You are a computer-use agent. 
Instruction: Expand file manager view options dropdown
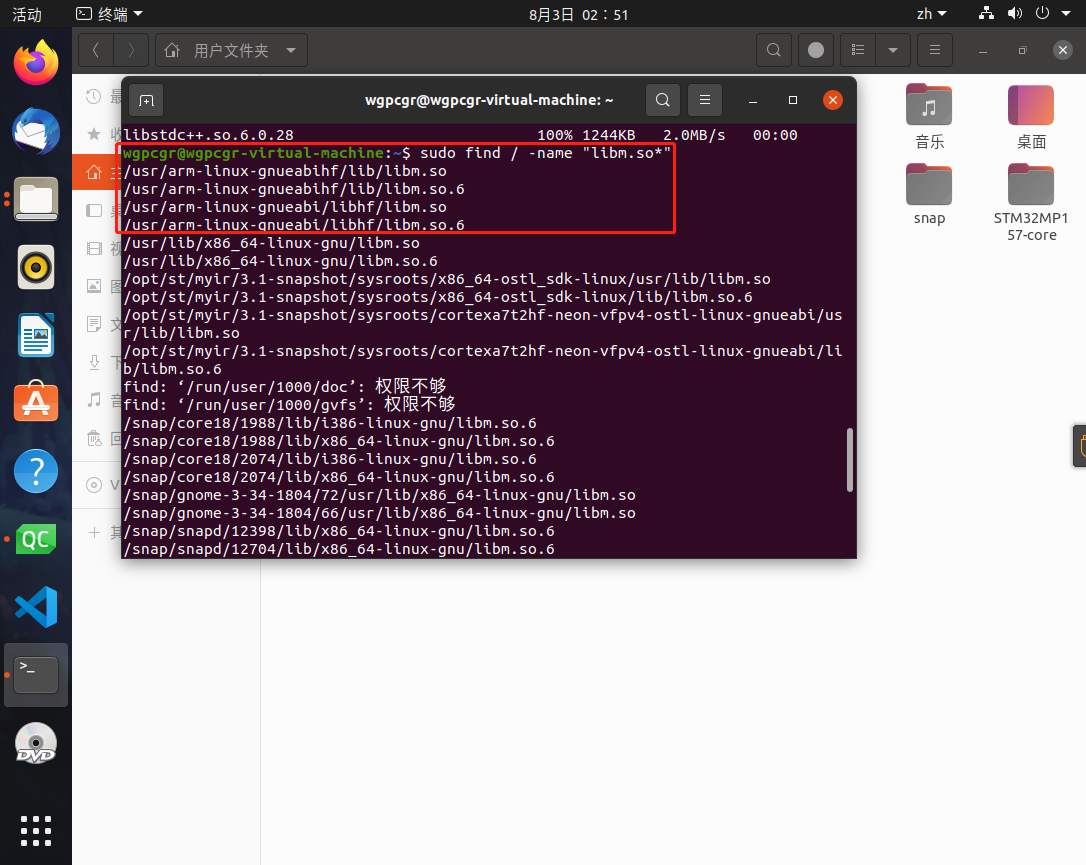pos(893,50)
